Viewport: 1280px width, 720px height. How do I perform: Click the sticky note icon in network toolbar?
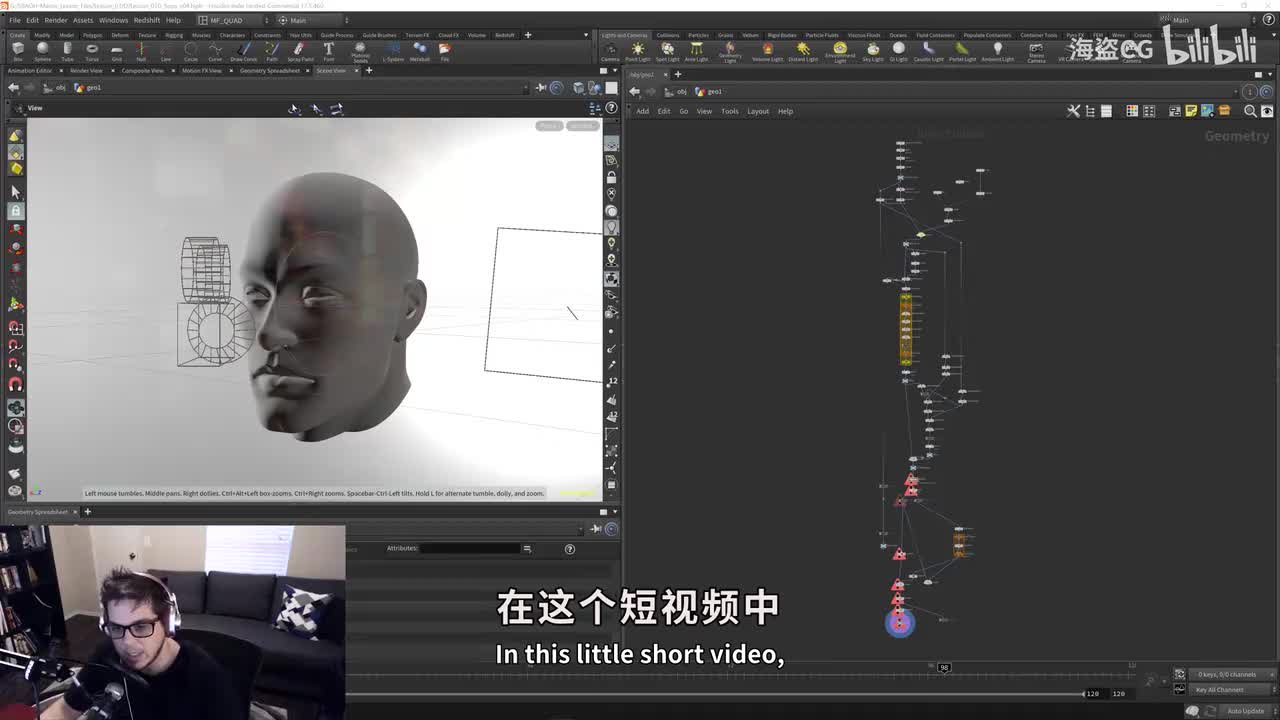point(1191,111)
